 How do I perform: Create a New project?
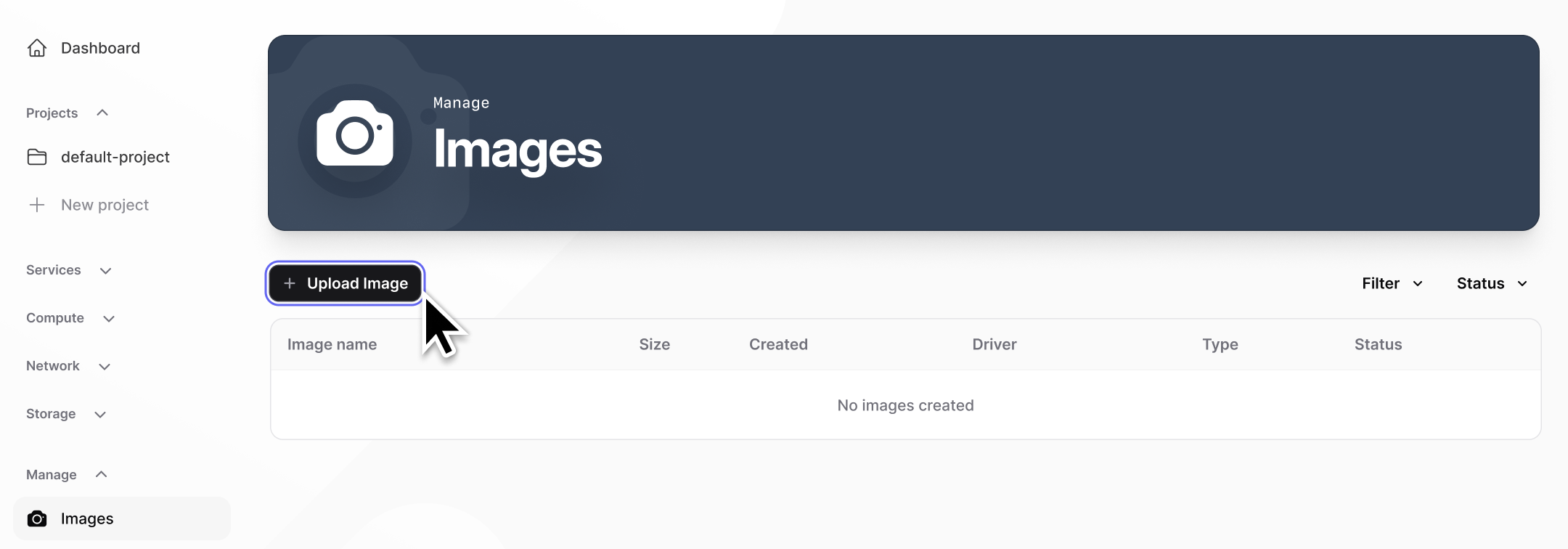click(105, 205)
